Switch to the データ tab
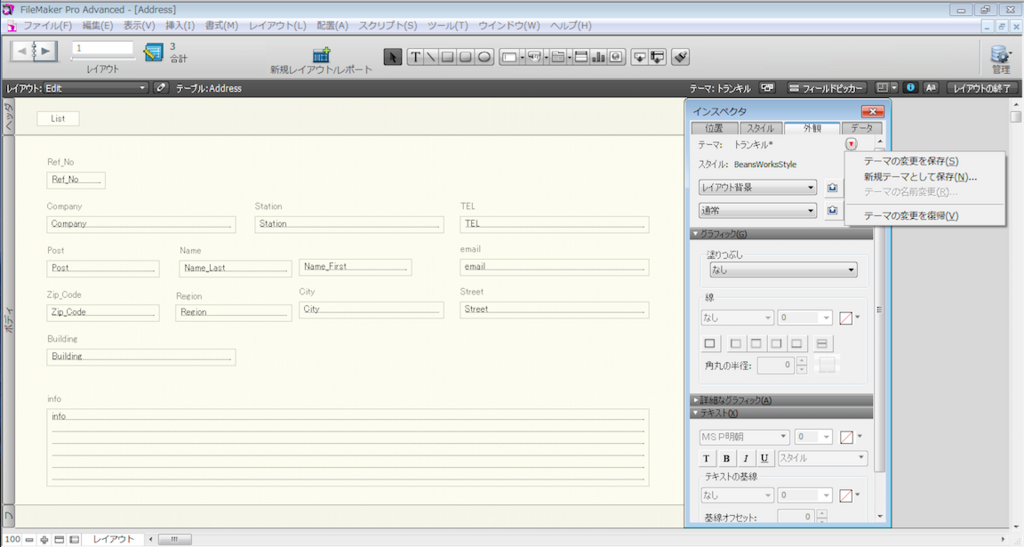 (862, 128)
